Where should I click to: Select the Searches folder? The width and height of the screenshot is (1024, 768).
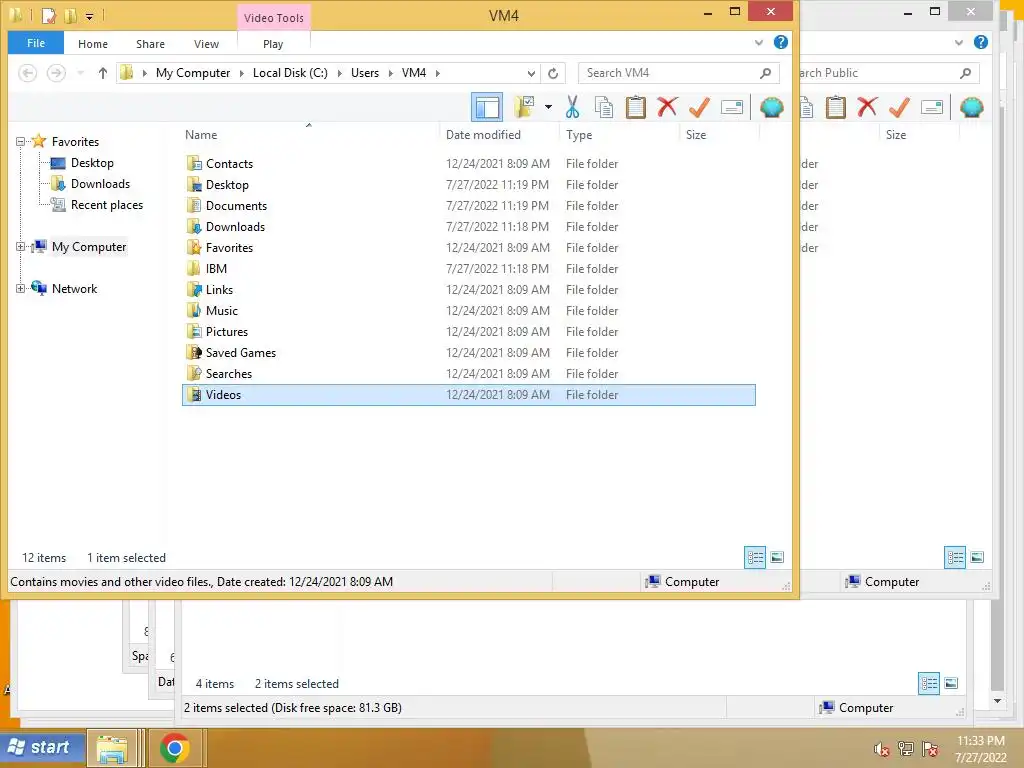tap(469, 374)
